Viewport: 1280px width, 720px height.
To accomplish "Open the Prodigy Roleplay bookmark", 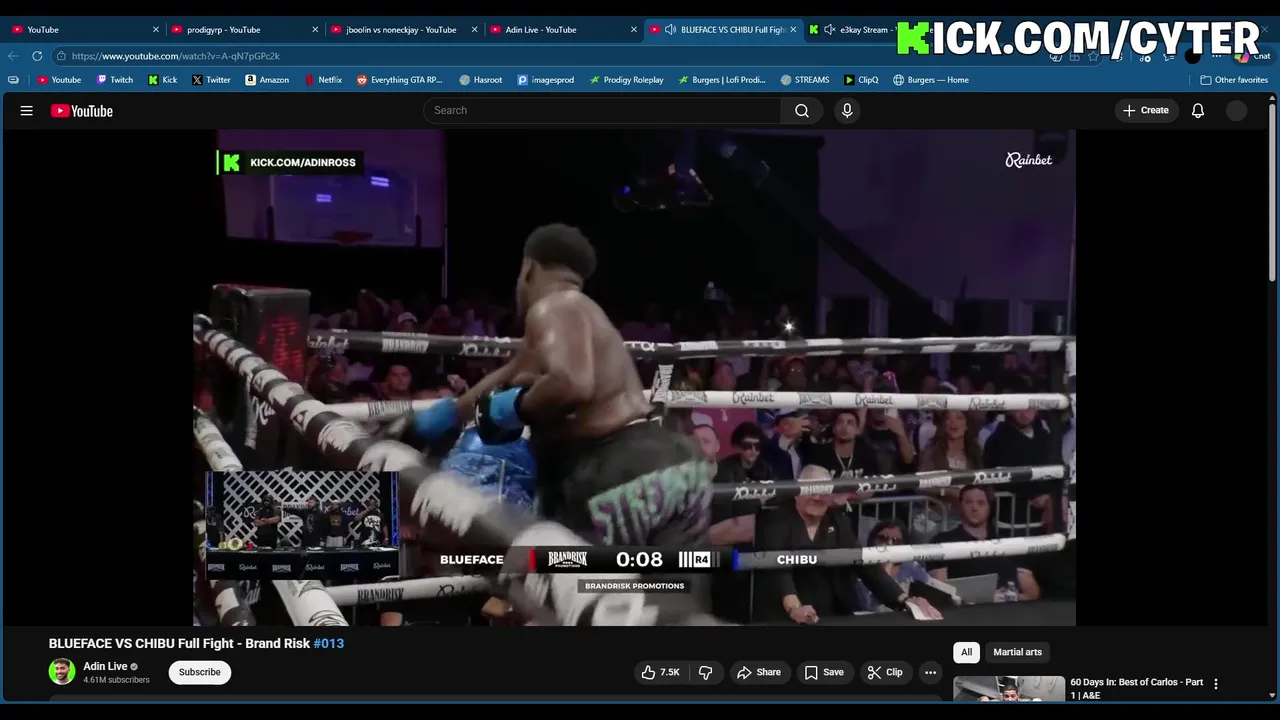I will click(x=626, y=80).
